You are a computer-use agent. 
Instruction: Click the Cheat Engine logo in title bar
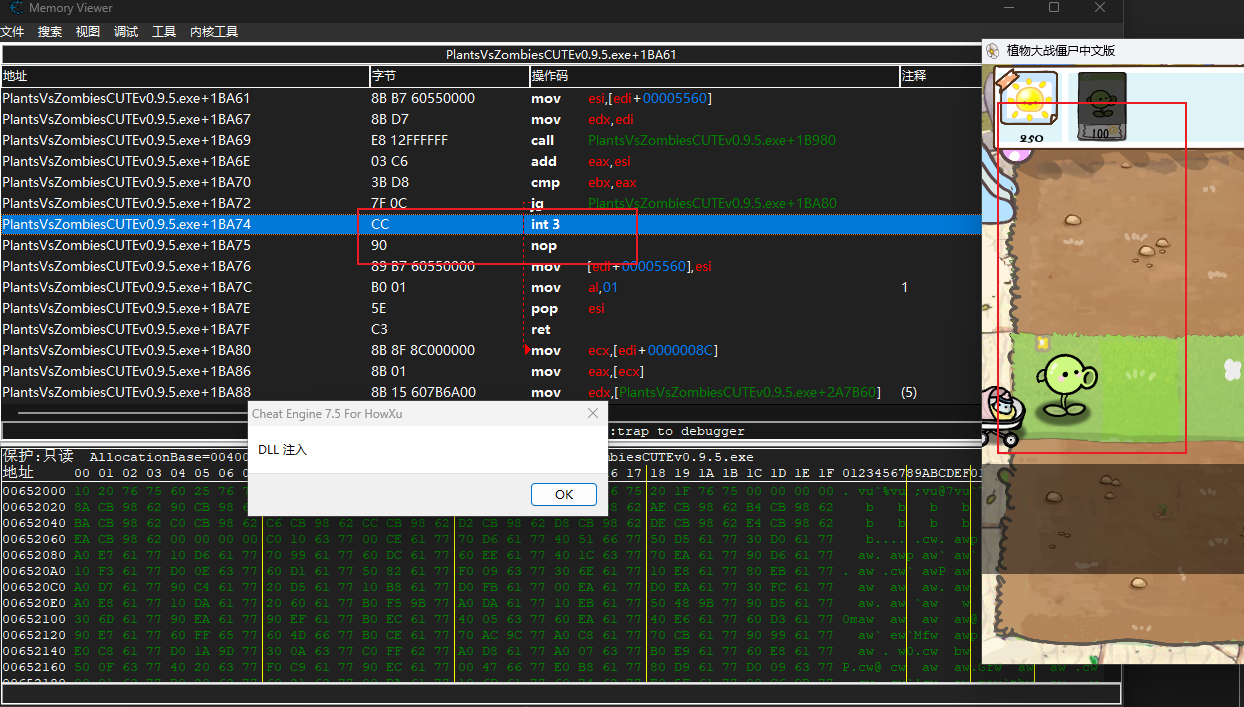pos(15,8)
